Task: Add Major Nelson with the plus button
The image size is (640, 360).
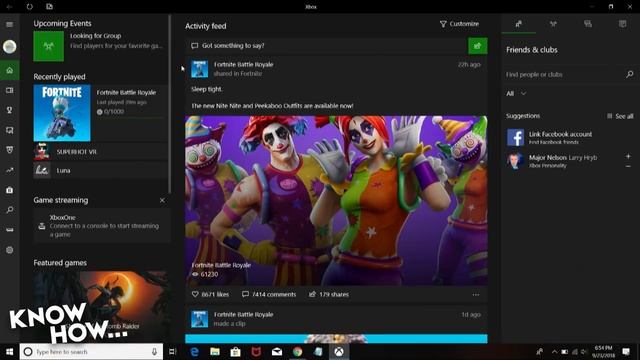Action: pos(628,156)
